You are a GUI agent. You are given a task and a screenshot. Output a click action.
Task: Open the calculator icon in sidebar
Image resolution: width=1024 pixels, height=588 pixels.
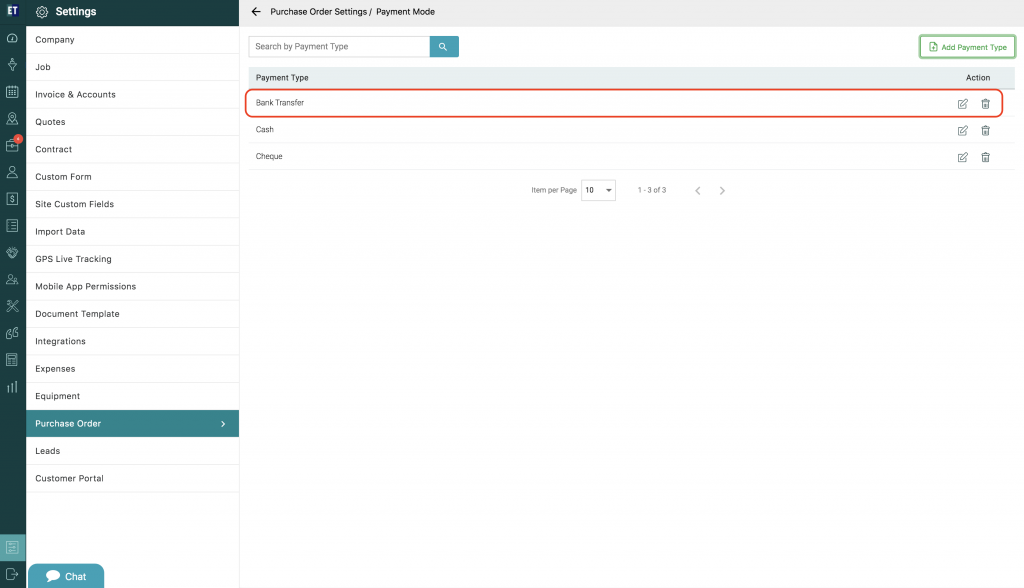click(12, 359)
